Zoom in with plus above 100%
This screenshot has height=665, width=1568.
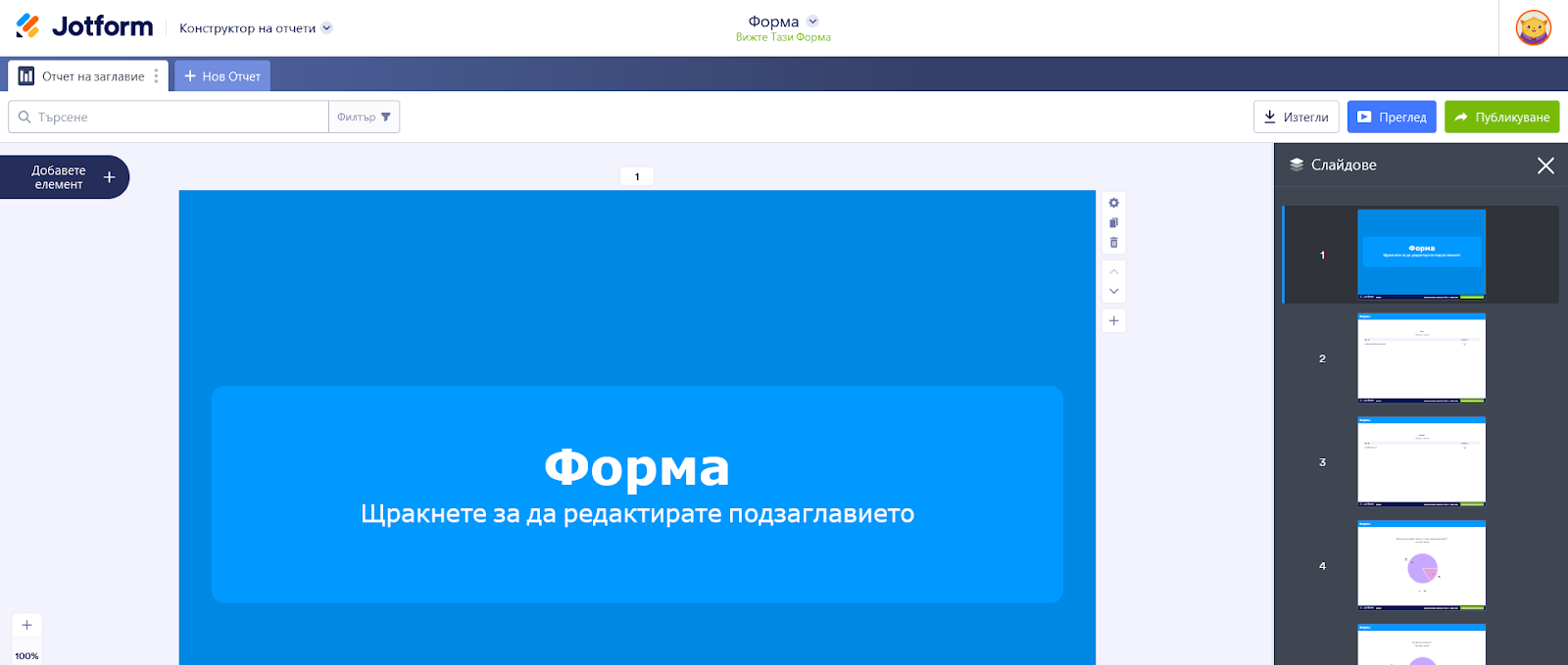pos(26,625)
